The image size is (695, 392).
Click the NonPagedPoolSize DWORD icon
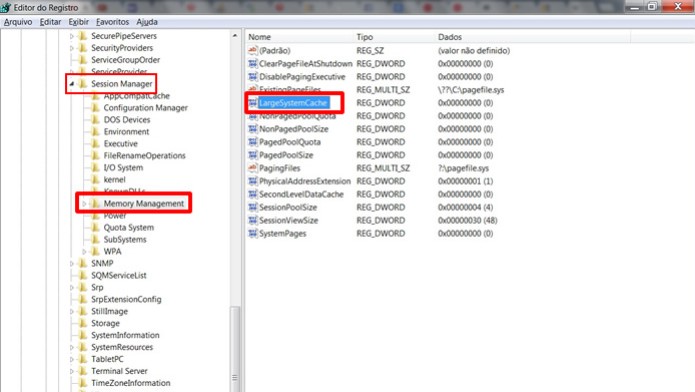[253, 129]
